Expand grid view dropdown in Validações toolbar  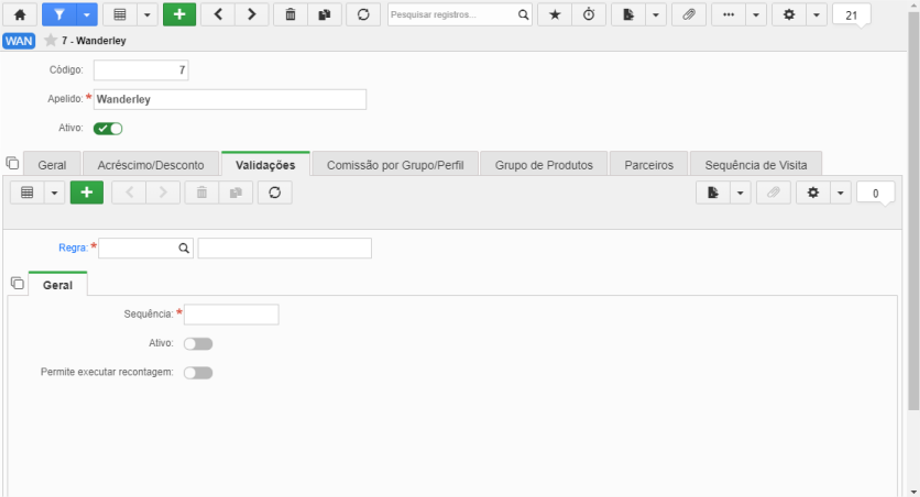(x=54, y=192)
